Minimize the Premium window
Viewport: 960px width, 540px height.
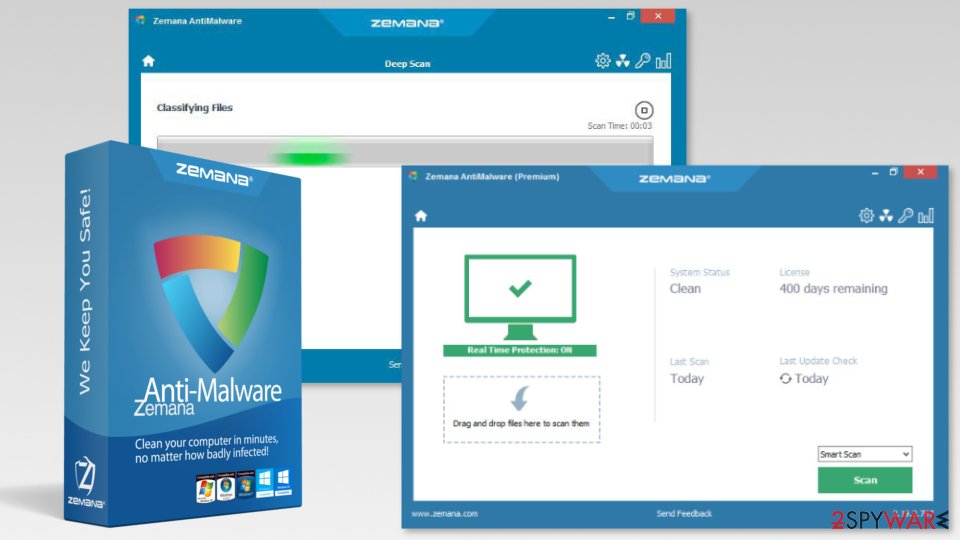[x=875, y=173]
